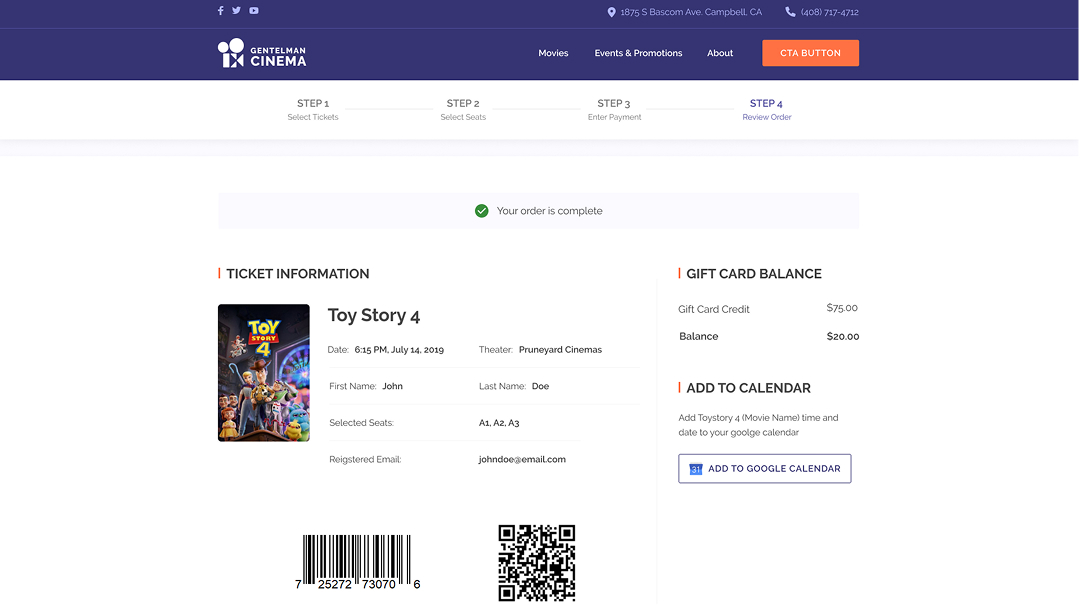The height and width of the screenshot is (605, 1080).
Task: Click the ticket QR code
Action: point(537,563)
